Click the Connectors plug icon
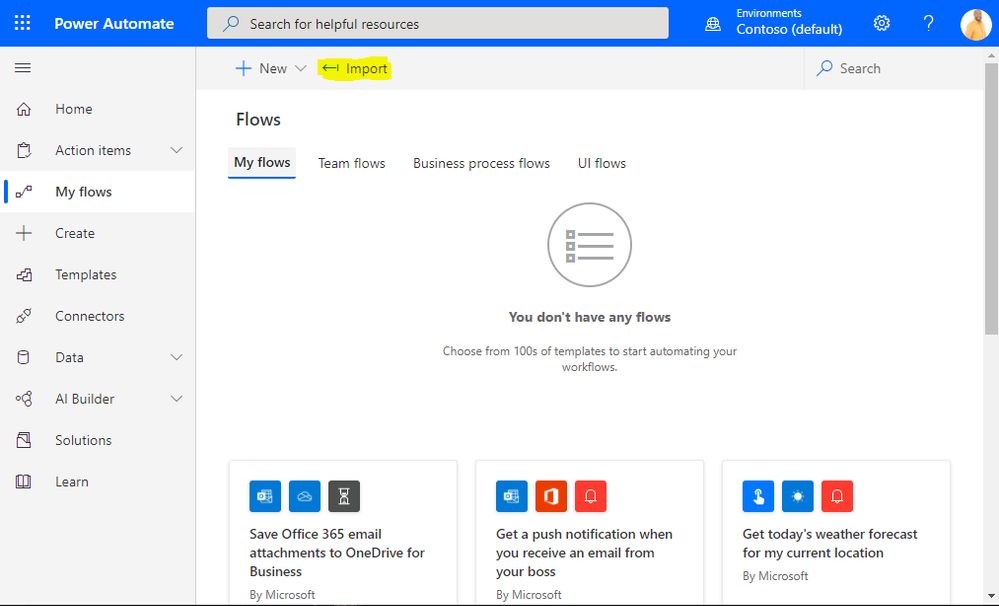 (24, 316)
